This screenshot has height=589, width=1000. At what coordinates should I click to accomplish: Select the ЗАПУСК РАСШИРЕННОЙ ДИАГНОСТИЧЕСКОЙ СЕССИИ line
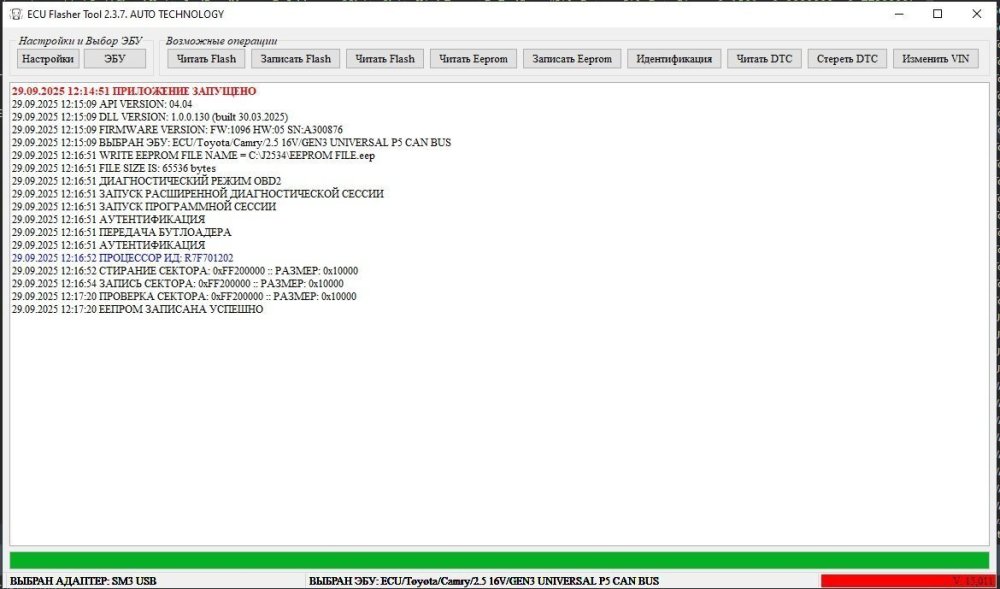pos(198,194)
